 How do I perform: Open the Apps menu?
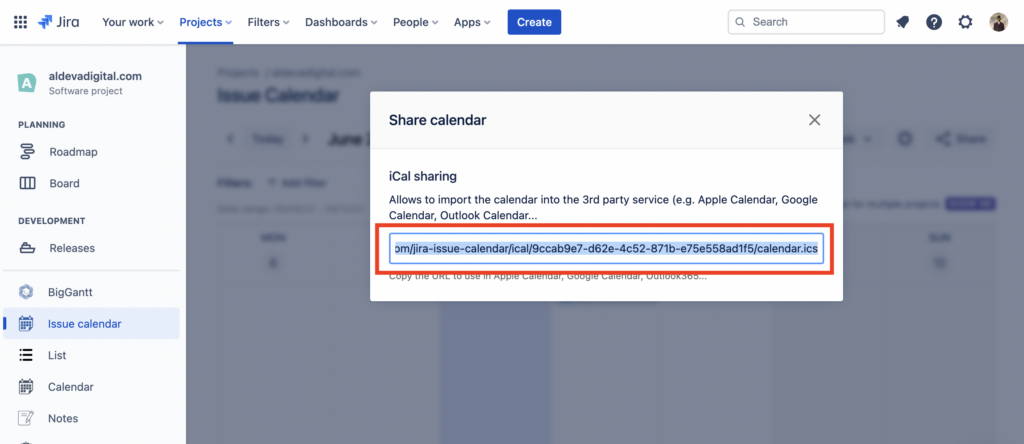[472, 22]
